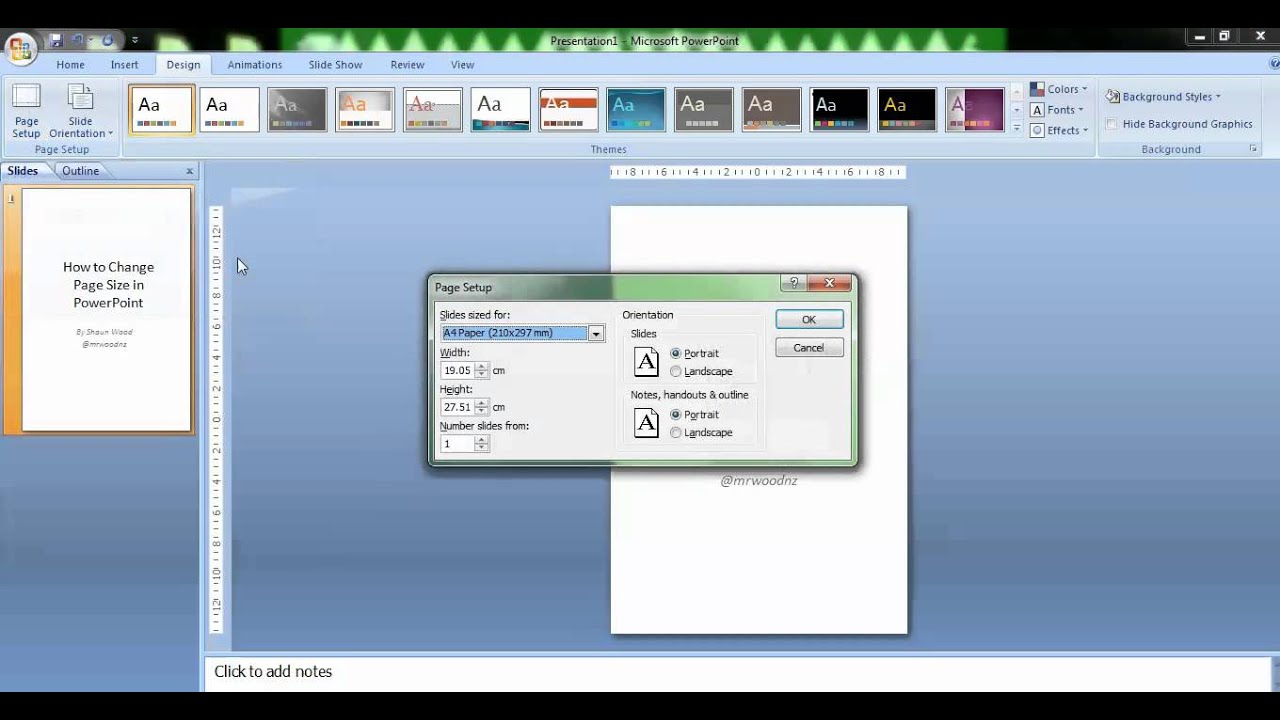The height and width of the screenshot is (720, 1280).
Task: Move up one row in the themes gallery
Action: click(x=1017, y=93)
